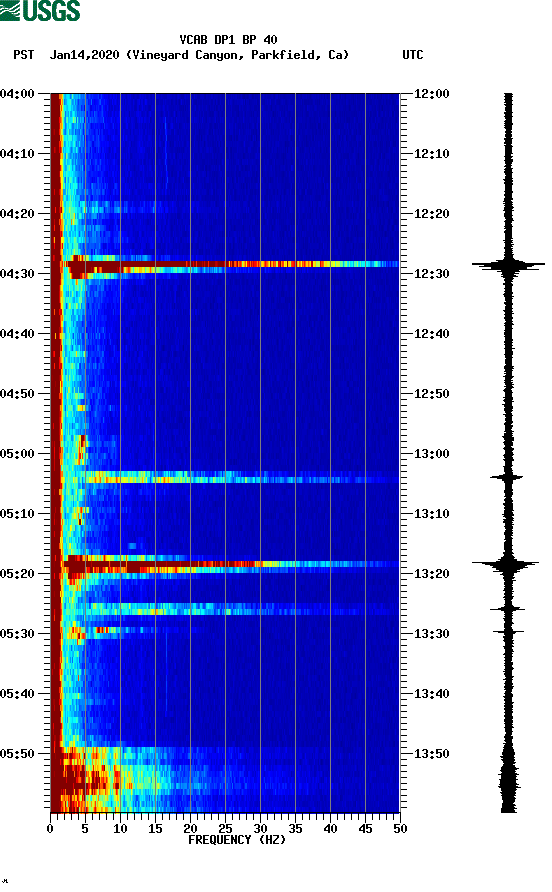Click the '20' frequency tick label
The height and width of the screenshot is (892, 552).
coord(190,829)
